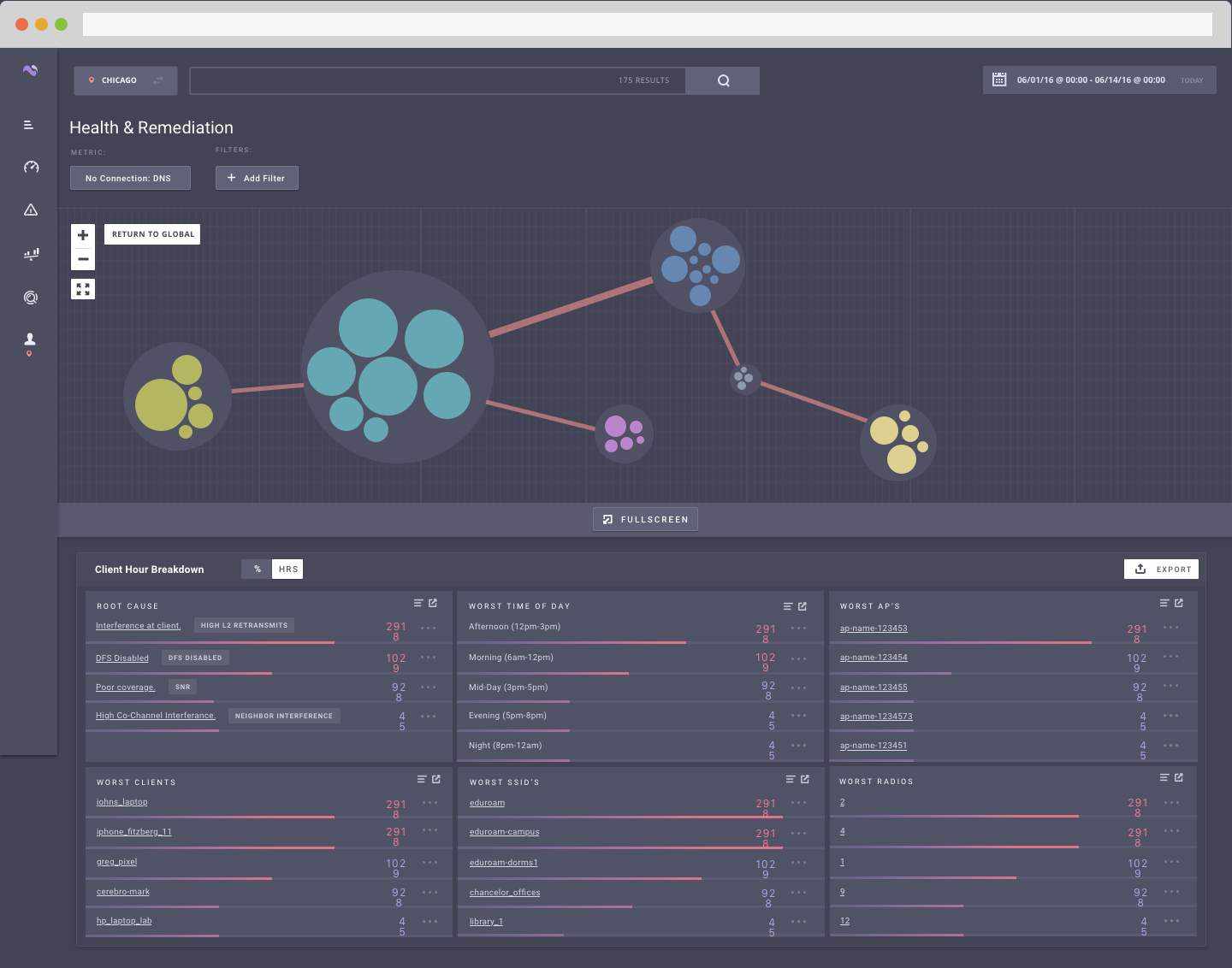
Task: Pop out the Worst Radios panel
Action: 1179,777
